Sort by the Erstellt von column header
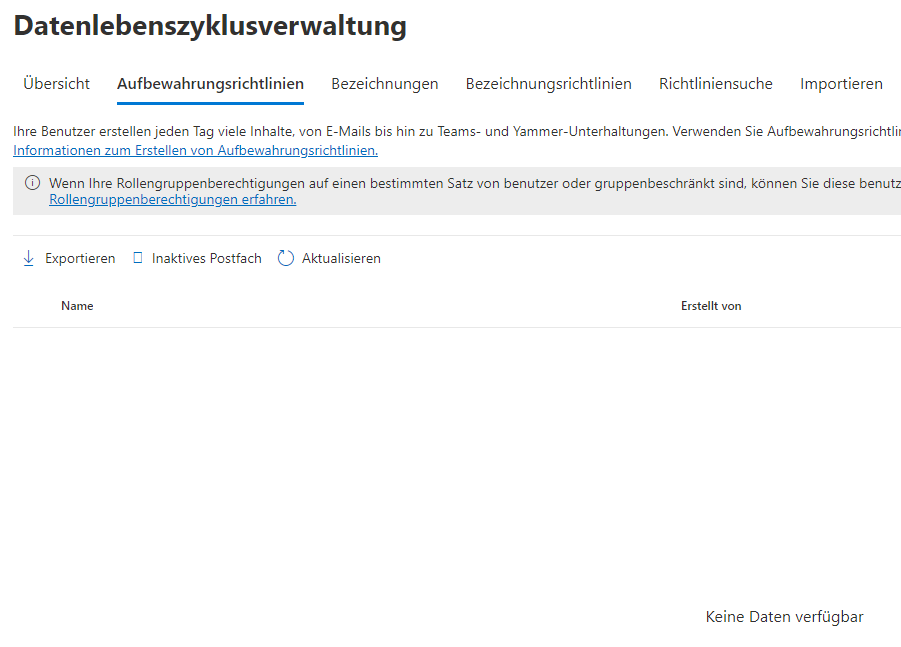This screenshot has height=647, width=901. click(x=711, y=306)
